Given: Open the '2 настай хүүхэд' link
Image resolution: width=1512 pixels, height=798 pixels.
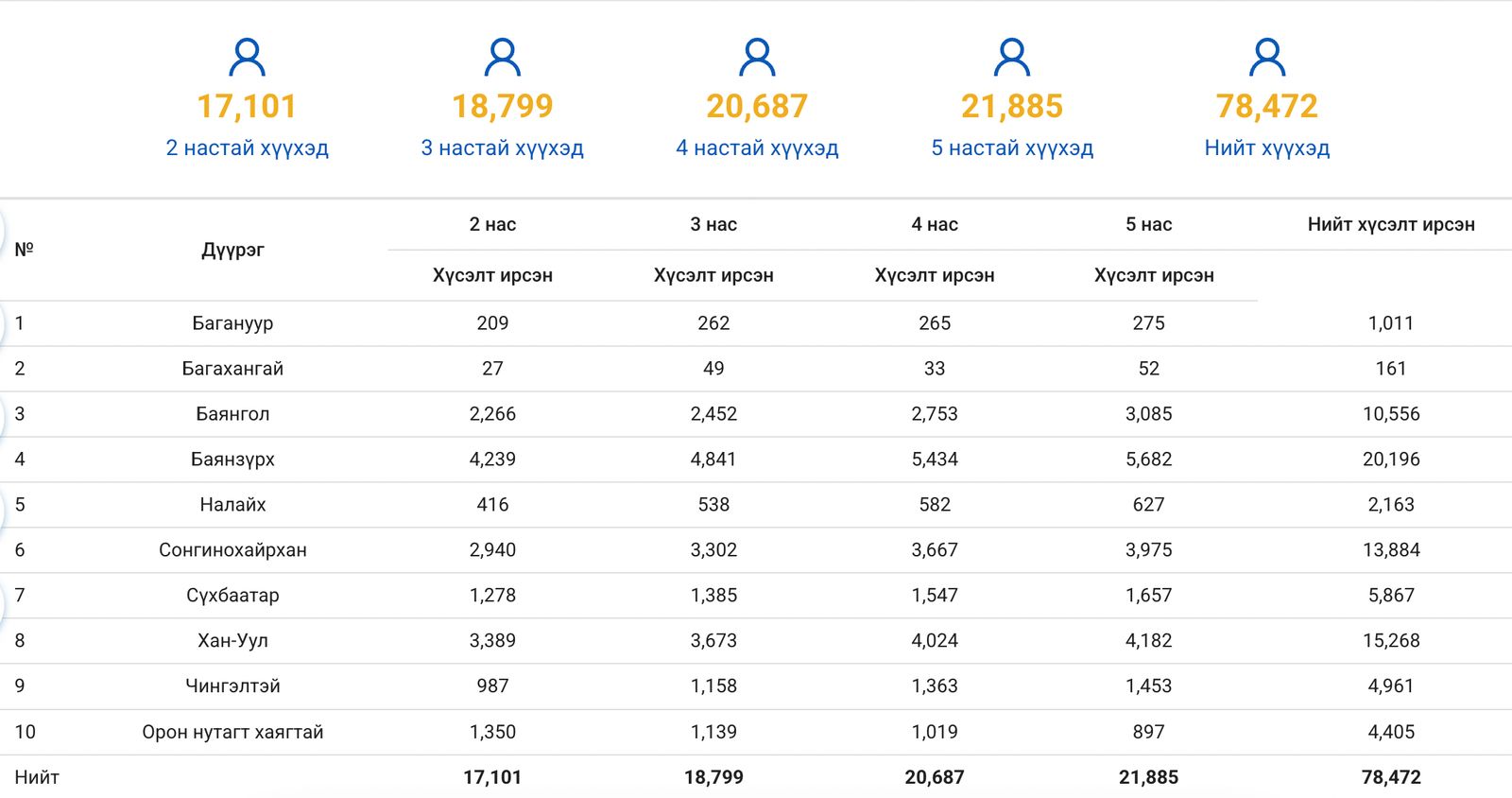Looking at the screenshot, I should pos(248,147).
